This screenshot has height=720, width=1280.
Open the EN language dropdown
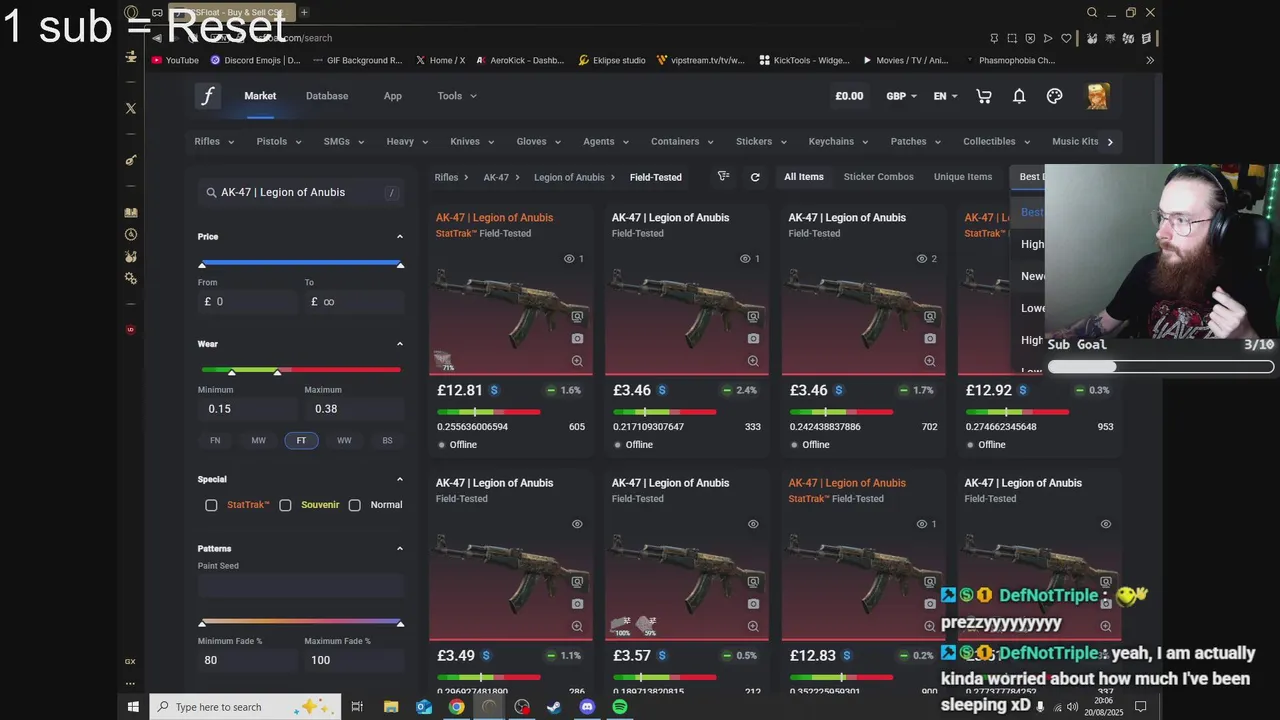tap(946, 96)
